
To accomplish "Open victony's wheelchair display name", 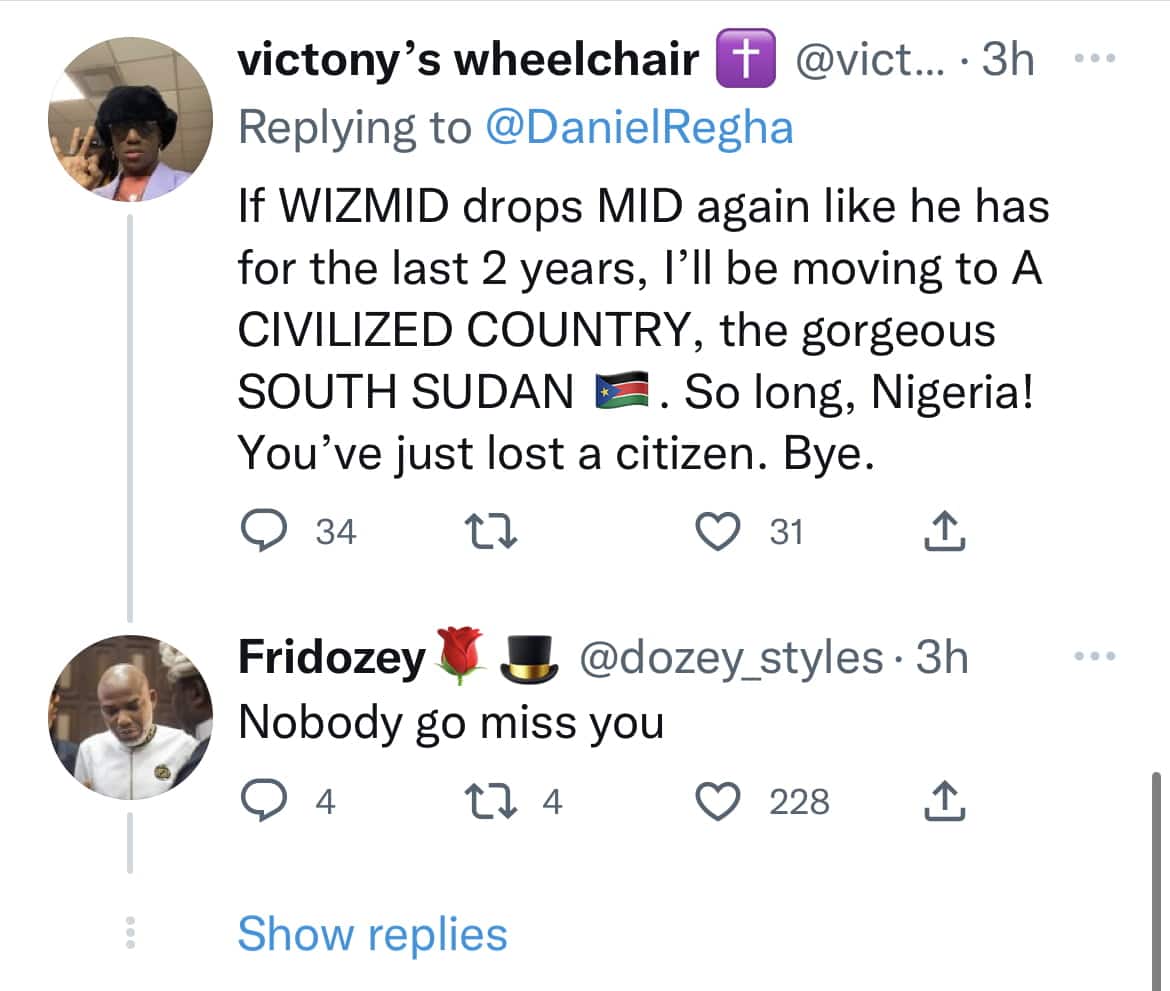I will coord(468,60).
